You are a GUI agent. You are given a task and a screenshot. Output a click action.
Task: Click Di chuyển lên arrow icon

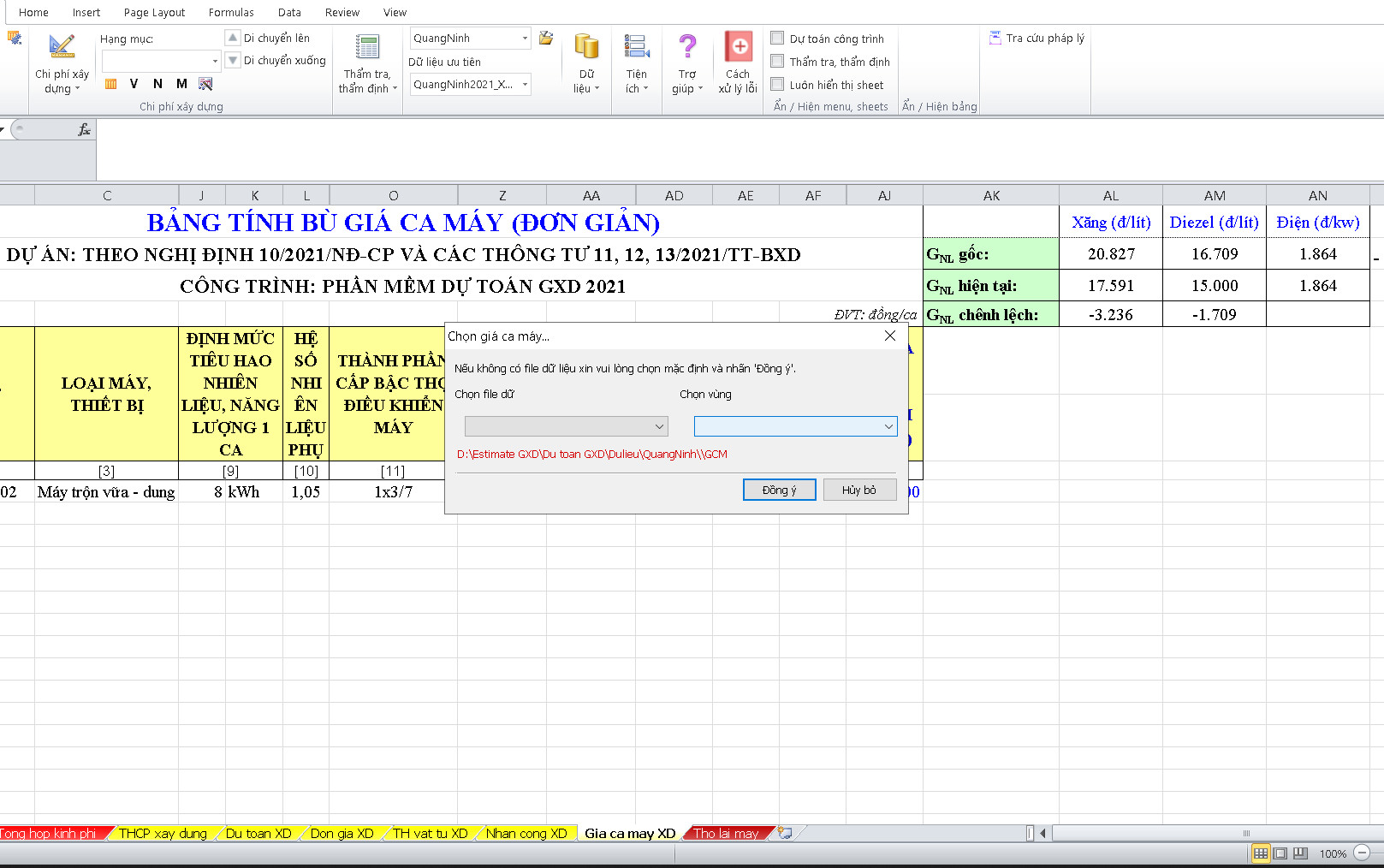(x=233, y=38)
